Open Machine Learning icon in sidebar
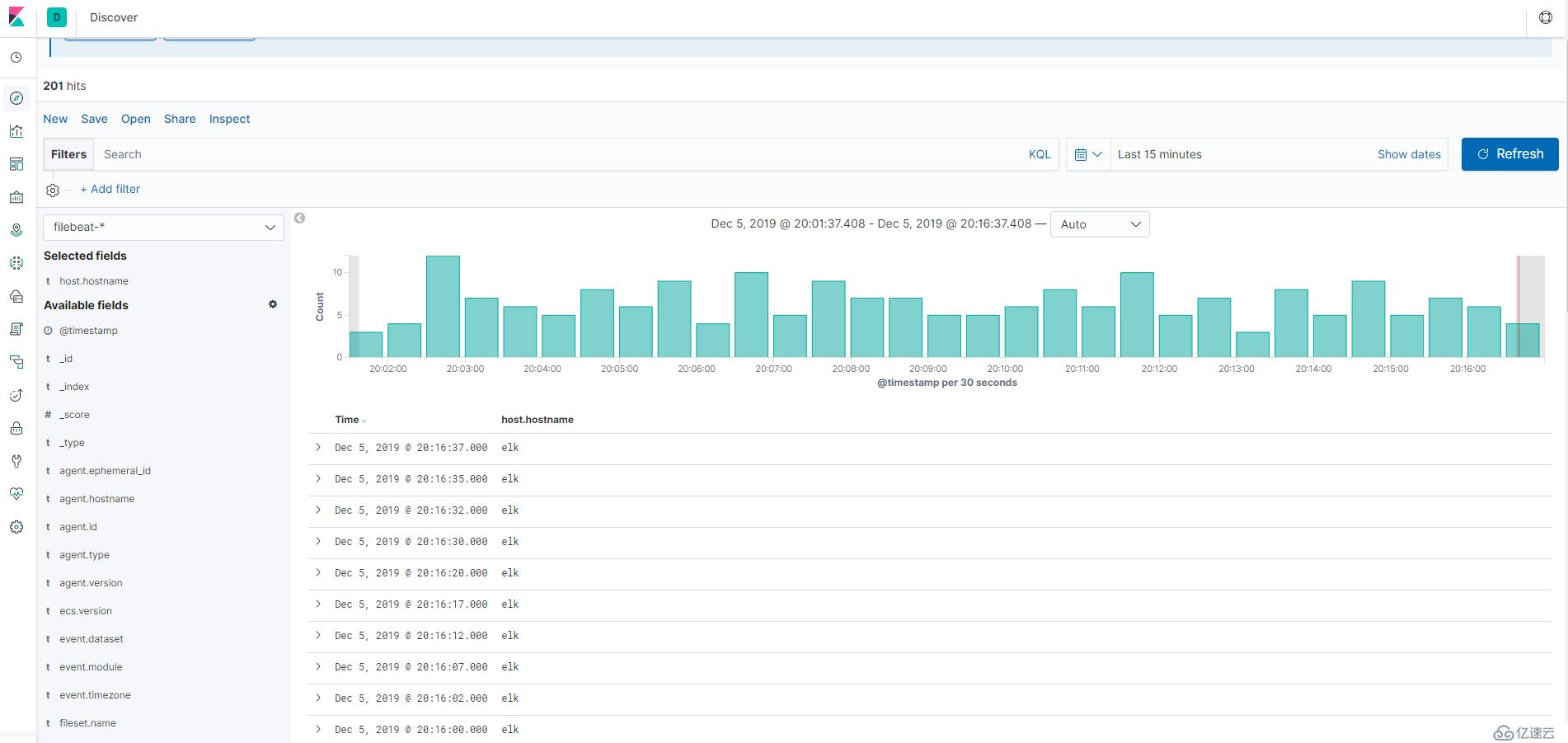Viewport: 1568px width, 743px height. pos(16,263)
